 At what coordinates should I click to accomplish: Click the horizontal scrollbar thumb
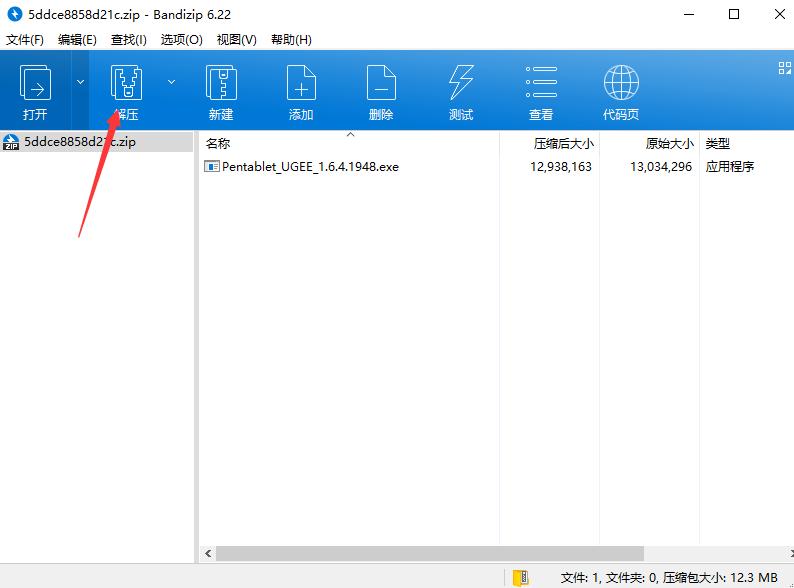click(x=430, y=554)
